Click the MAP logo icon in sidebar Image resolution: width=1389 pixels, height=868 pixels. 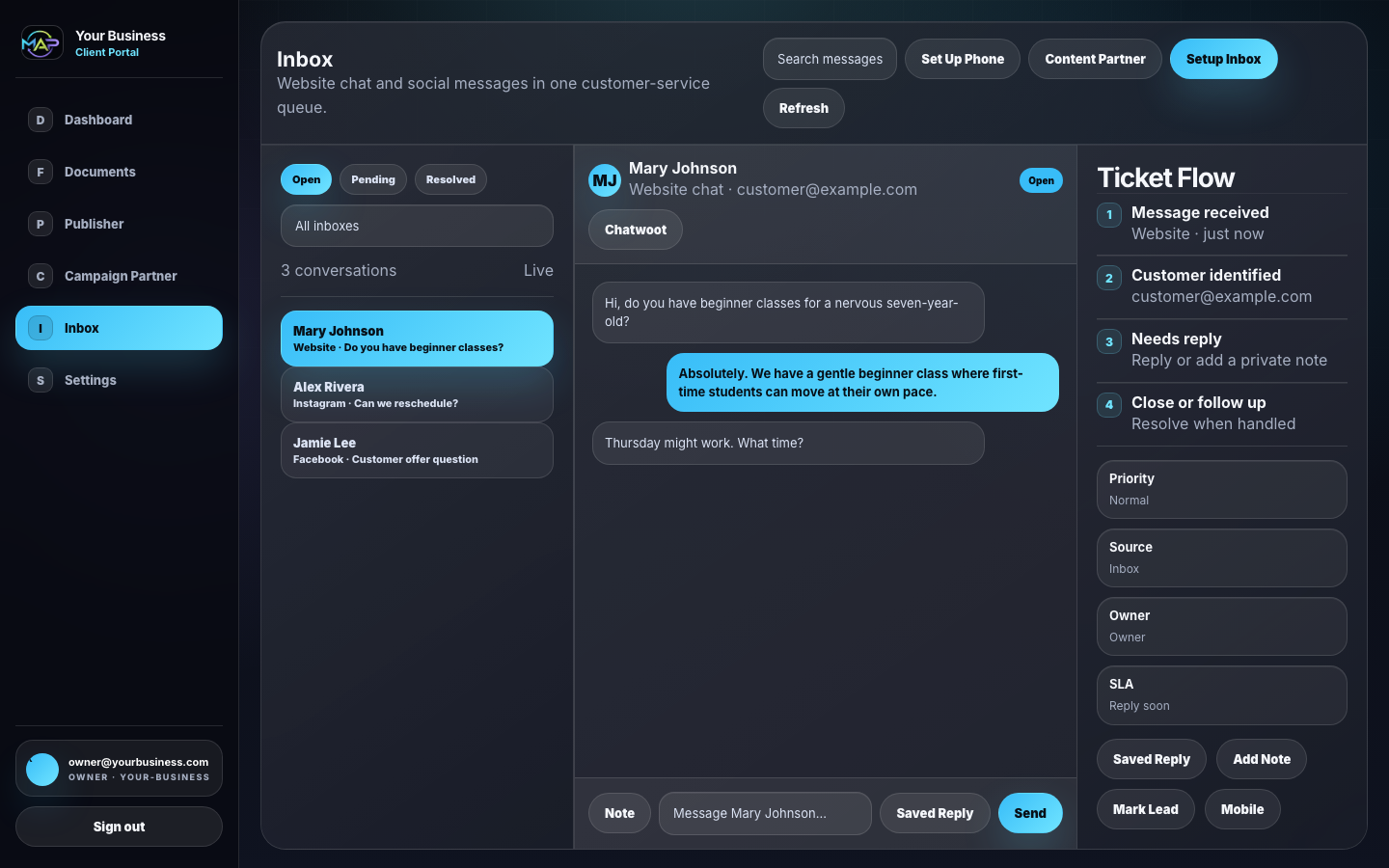coord(41,42)
